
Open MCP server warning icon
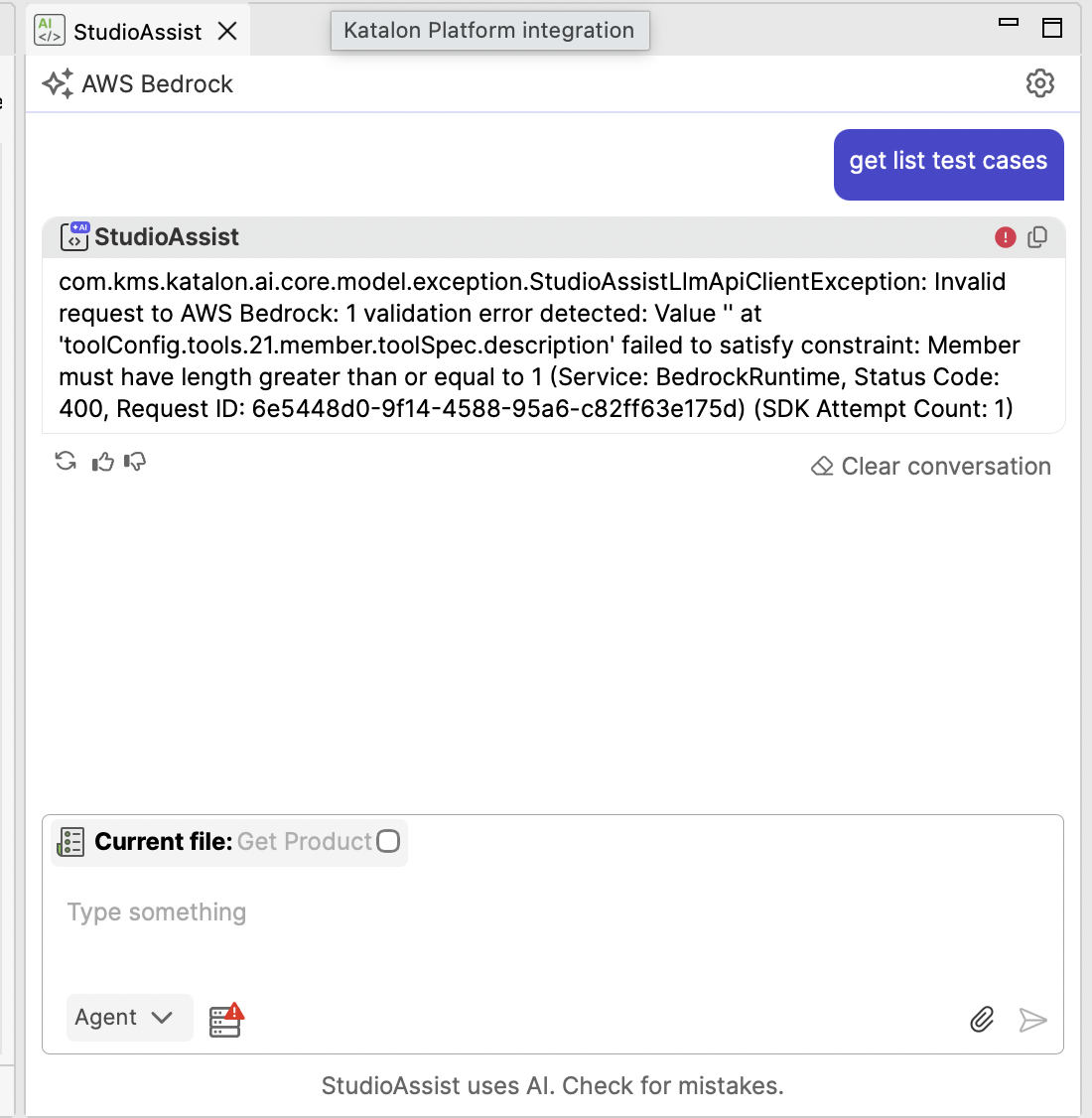[x=226, y=1020]
